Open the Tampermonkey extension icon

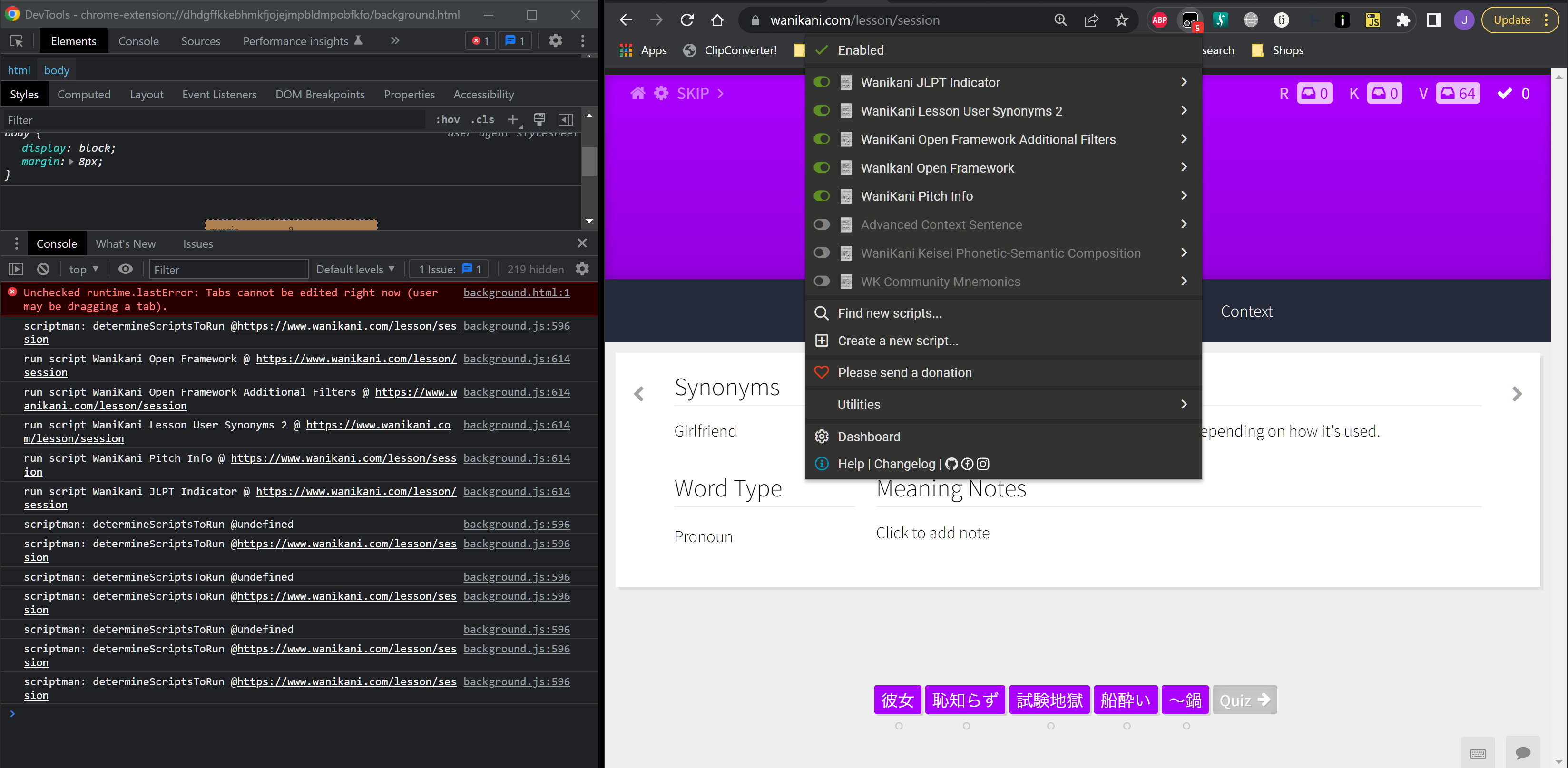tap(1190, 21)
